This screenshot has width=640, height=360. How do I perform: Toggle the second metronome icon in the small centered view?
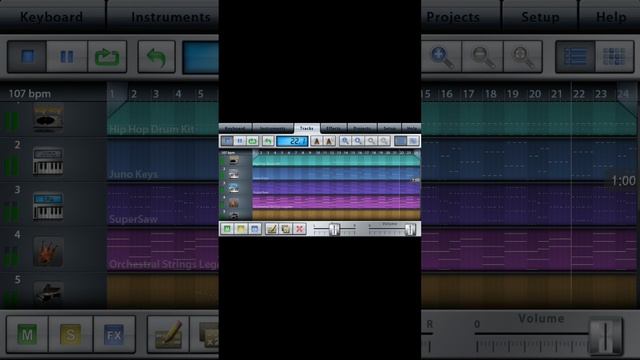pos(329,141)
